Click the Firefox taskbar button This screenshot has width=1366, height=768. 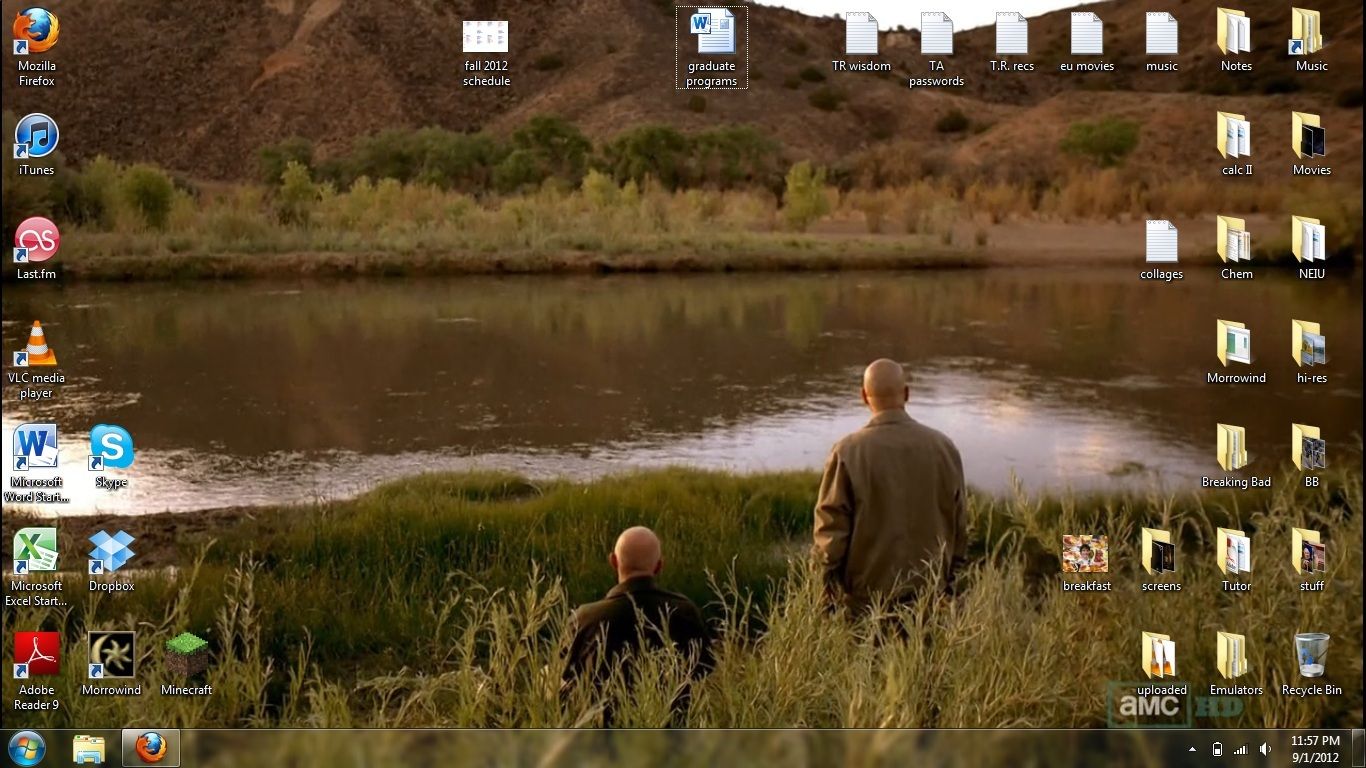coord(151,748)
